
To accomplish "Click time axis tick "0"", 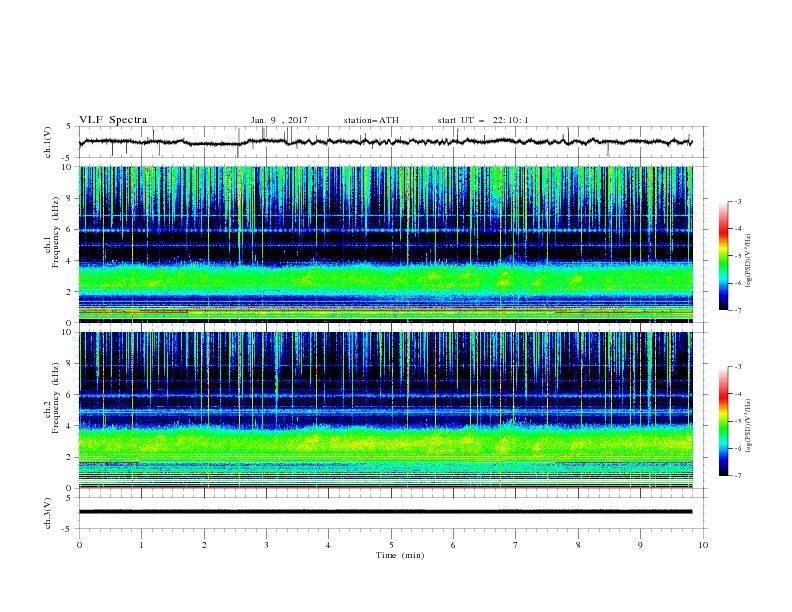I will click(79, 545).
